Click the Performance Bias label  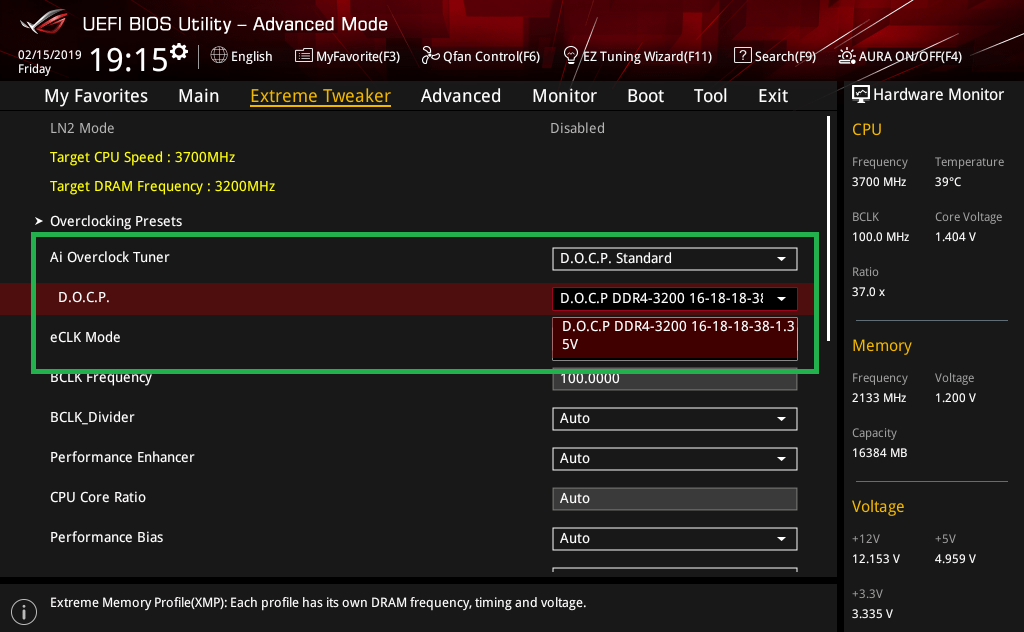106,537
